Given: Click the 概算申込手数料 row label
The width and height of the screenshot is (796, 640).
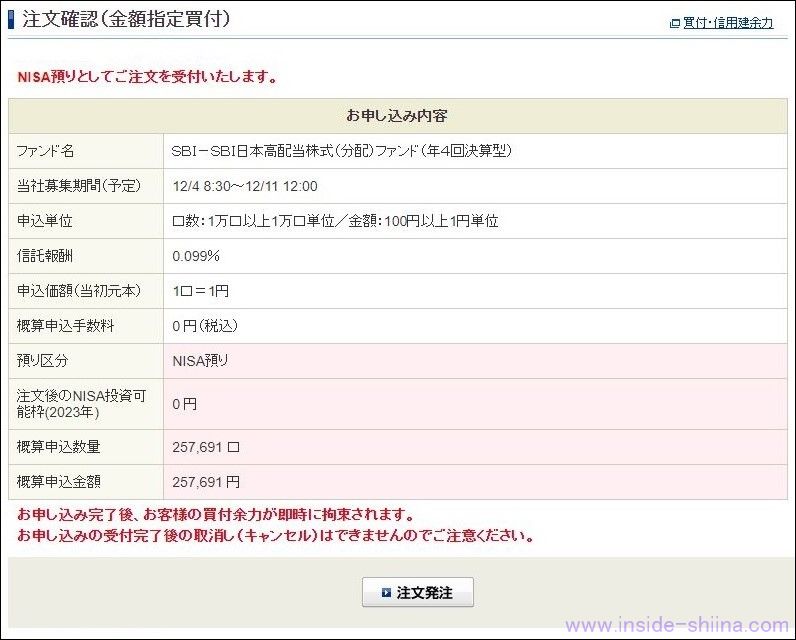Looking at the screenshot, I should pos(65,326).
